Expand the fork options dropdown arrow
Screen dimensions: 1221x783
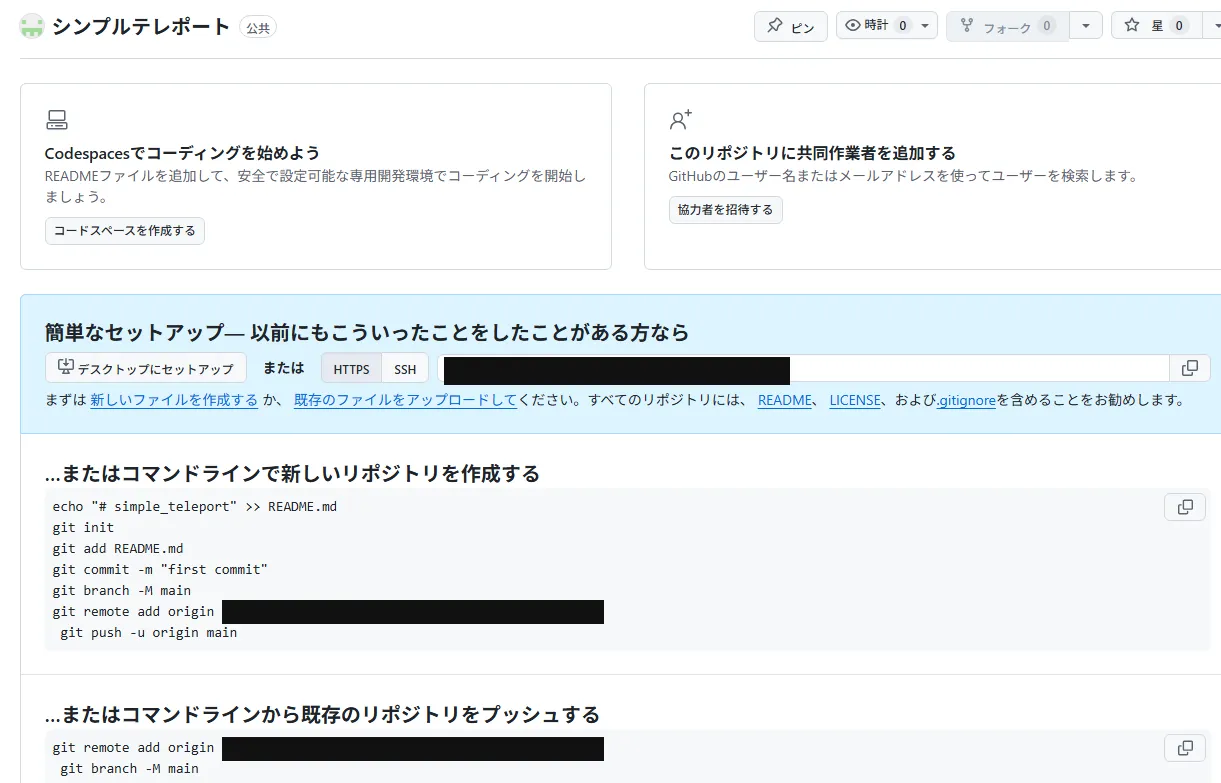[1086, 25]
